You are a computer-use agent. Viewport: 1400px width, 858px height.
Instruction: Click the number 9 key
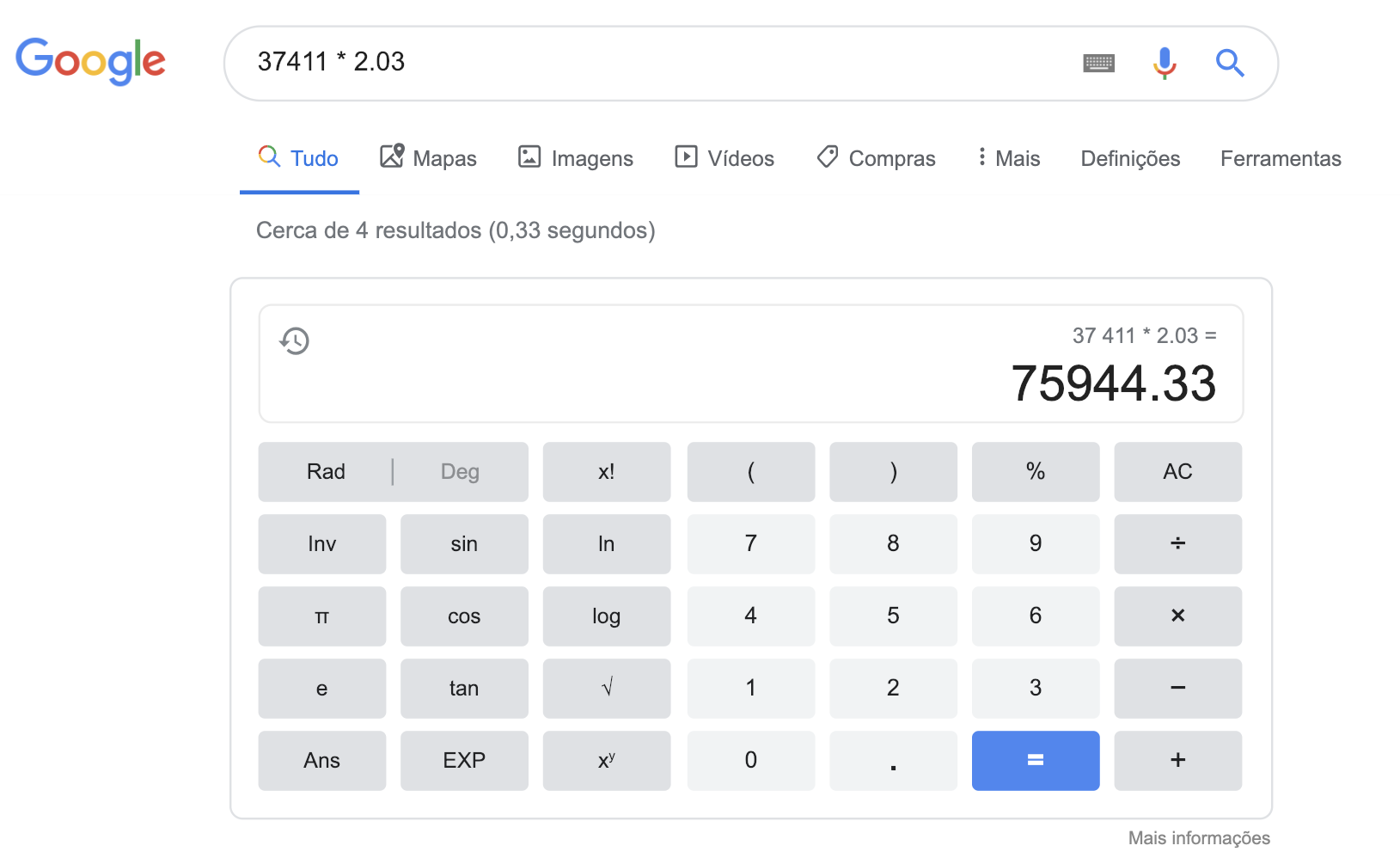pos(1036,544)
